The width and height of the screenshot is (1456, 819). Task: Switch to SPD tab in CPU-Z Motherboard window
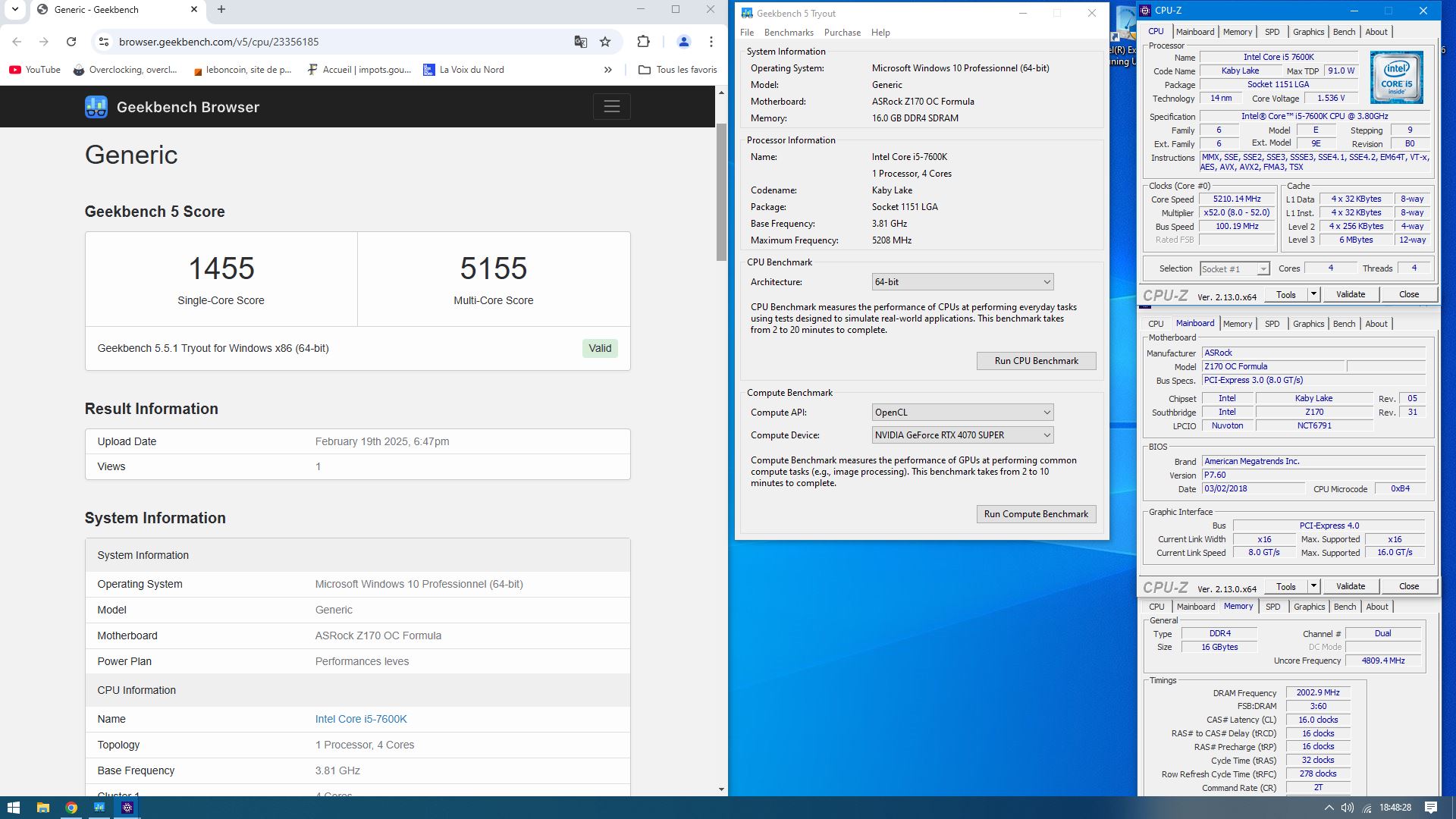[1272, 324]
